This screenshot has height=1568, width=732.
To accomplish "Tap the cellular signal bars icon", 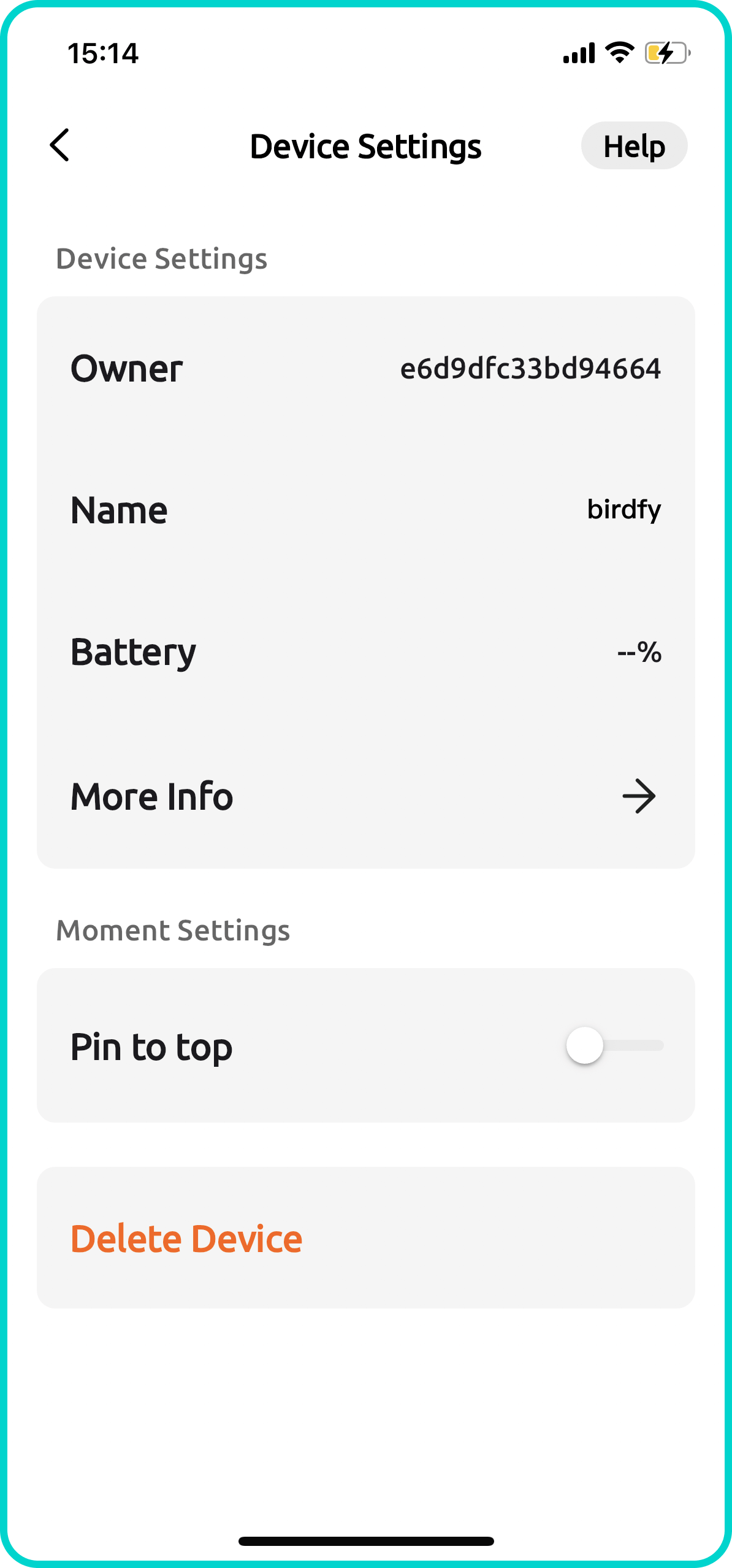I will click(579, 53).
